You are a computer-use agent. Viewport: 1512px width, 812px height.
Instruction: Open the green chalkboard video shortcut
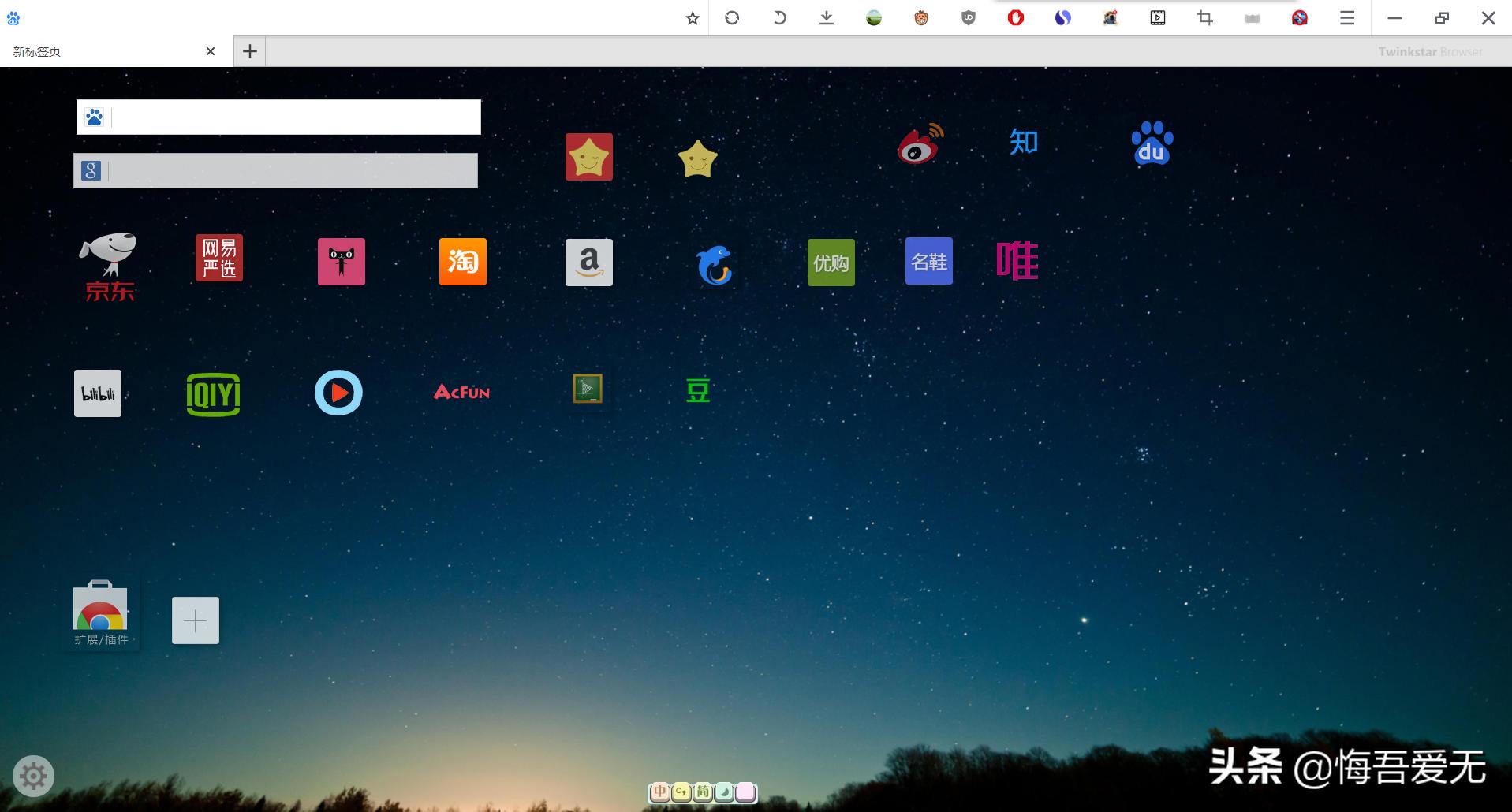point(588,389)
